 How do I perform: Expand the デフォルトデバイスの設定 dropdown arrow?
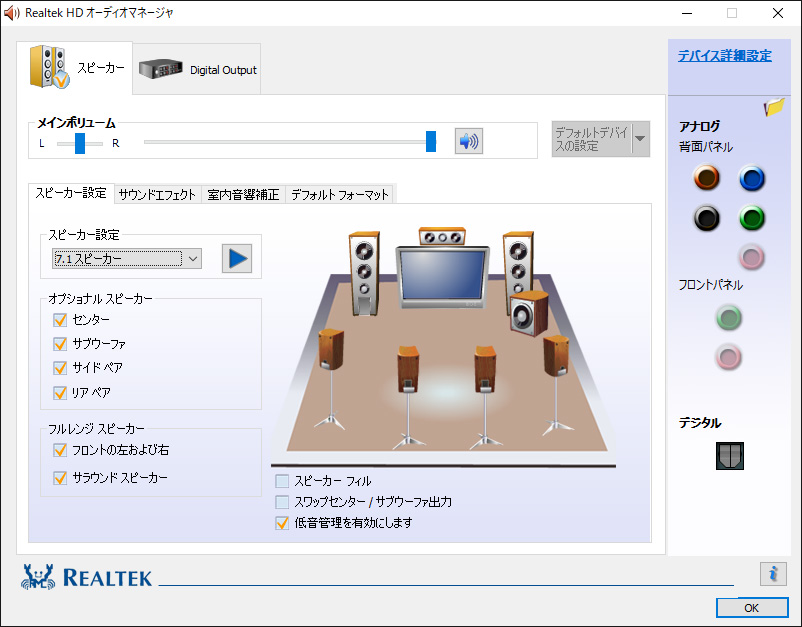[640, 139]
